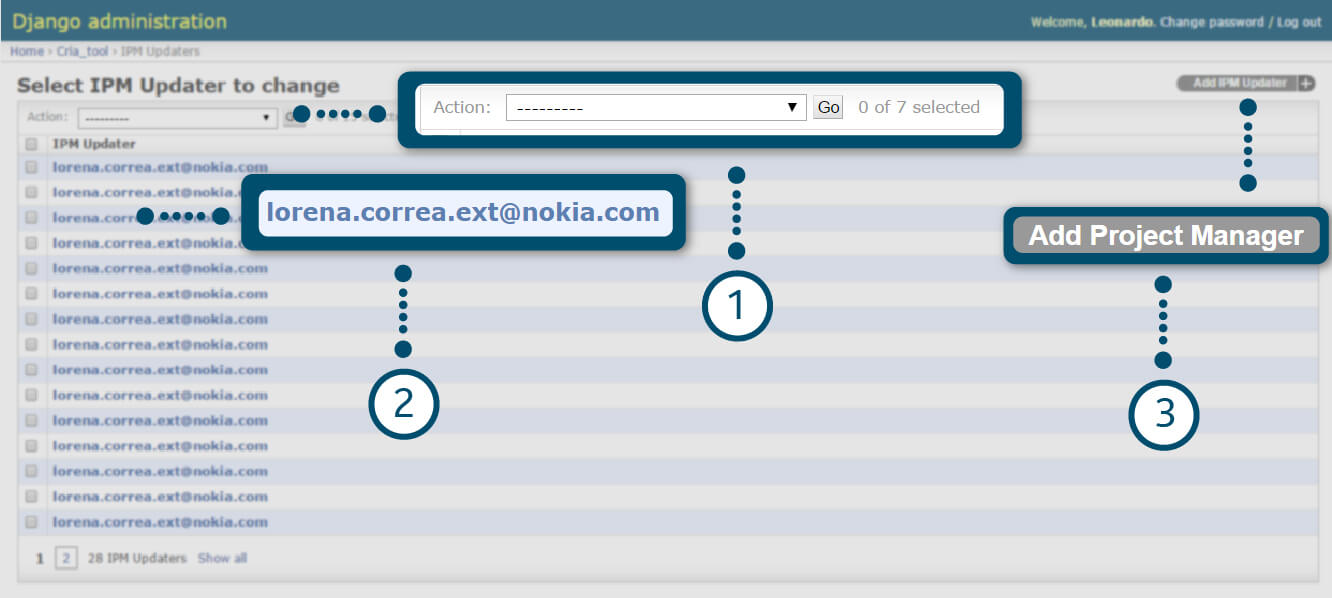Click the numbered circle 1 marker
The width and height of the screenshot is (1332, 598).
click(737, 306)
